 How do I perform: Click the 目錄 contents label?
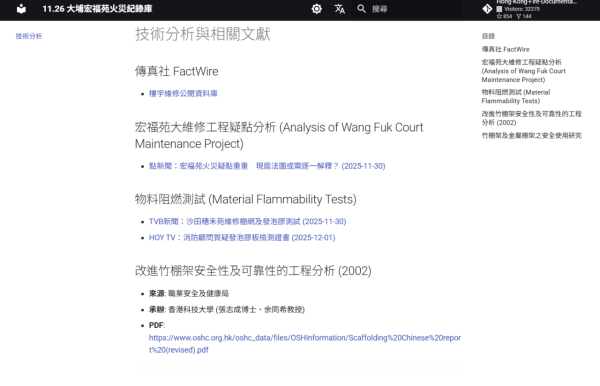(x=488, y=36)
